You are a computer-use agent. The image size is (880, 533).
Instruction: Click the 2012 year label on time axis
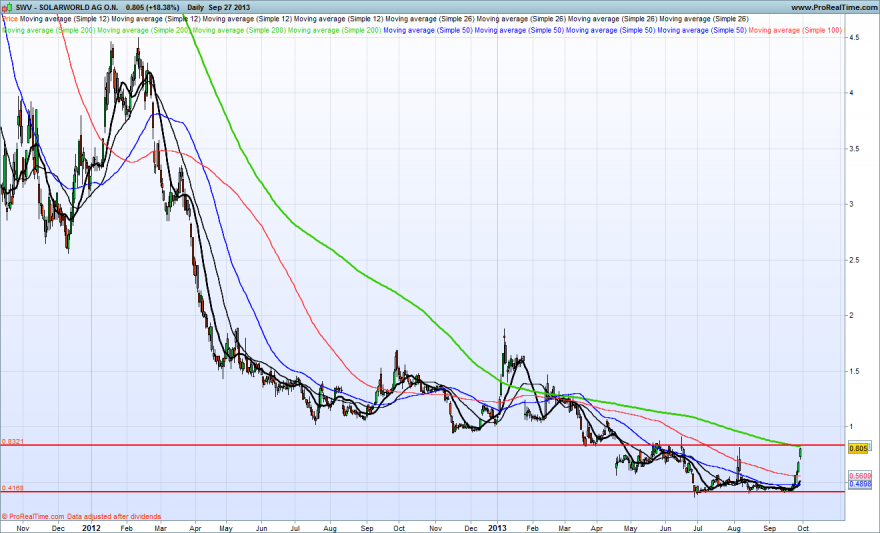point(91,528)
